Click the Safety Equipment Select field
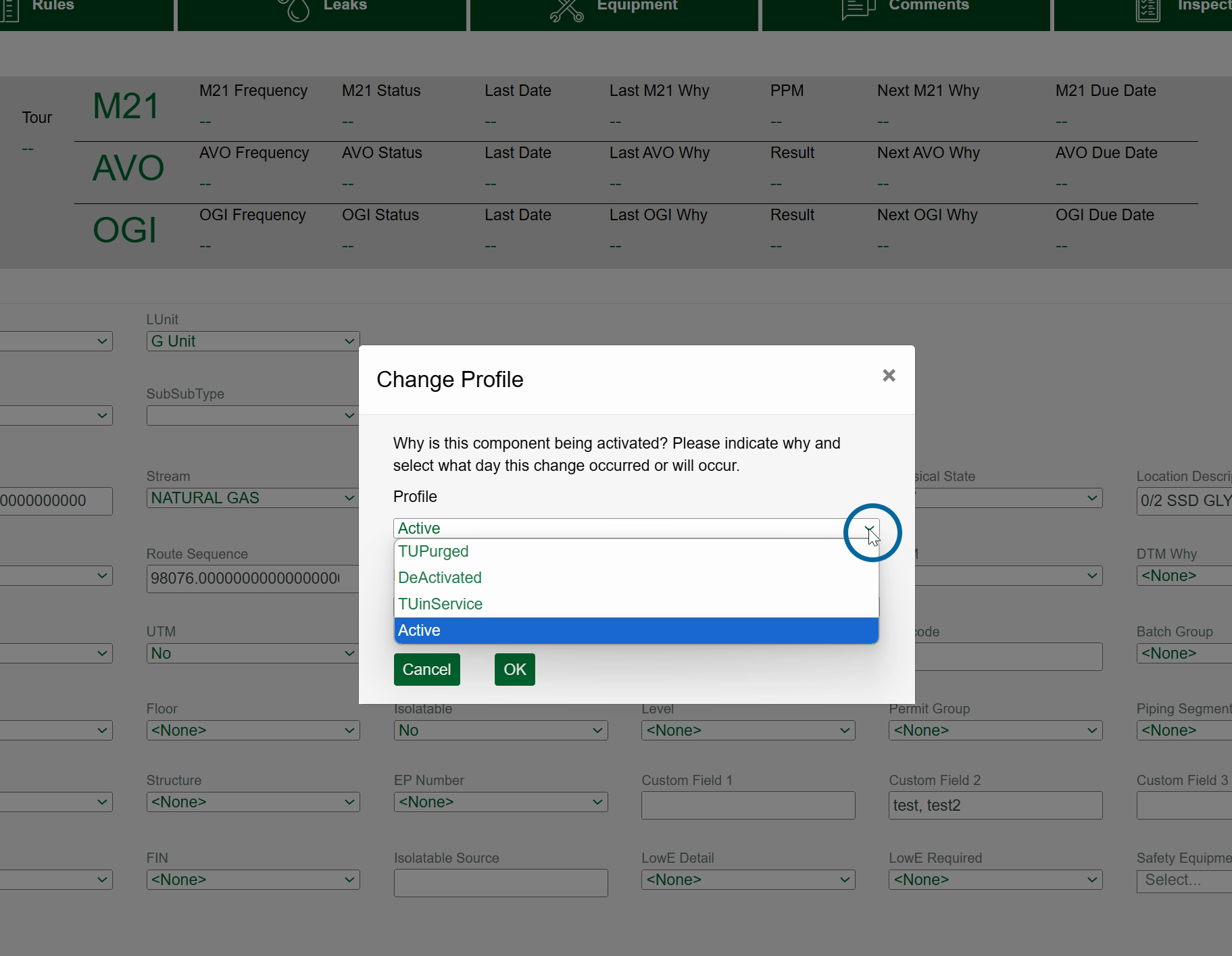Viewport: 1232px width, 956px height. 1184,880
